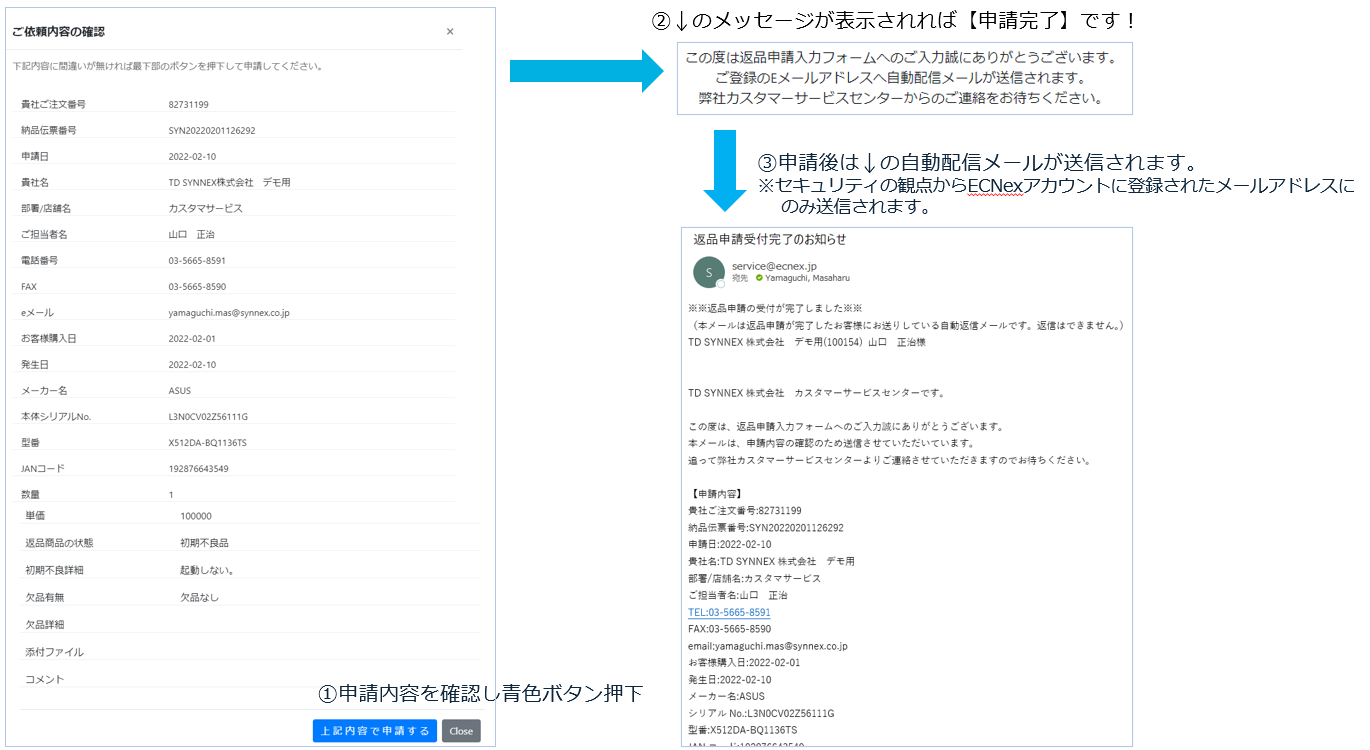This screenshot has width=1370, height=750.
Task: Click the phone value 03-5665-8591 in dialog
Action: click(197, 260)
